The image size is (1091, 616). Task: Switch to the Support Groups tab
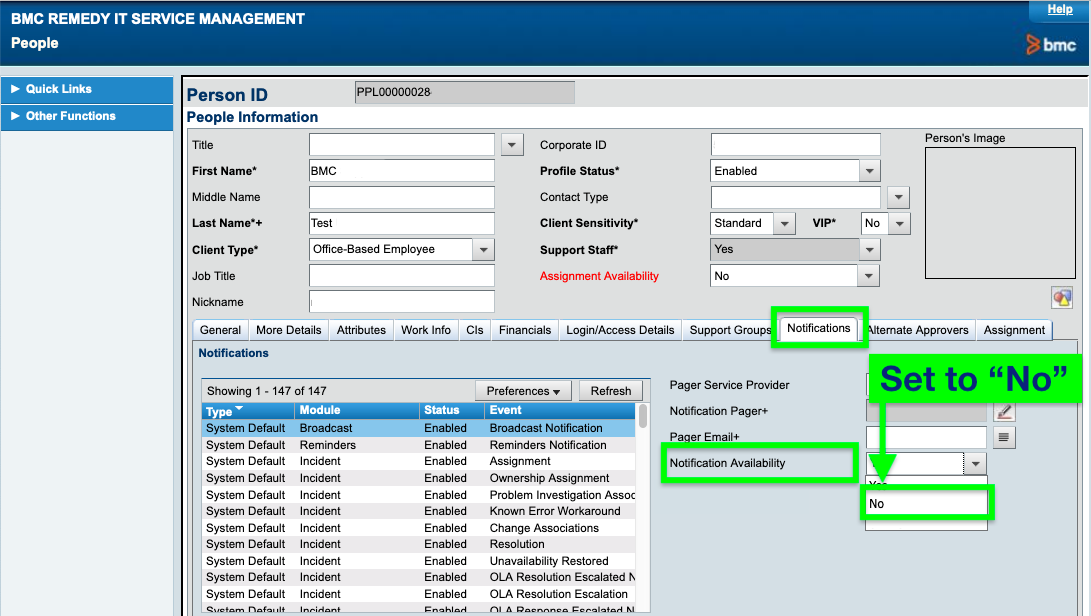tap(730, 330)
